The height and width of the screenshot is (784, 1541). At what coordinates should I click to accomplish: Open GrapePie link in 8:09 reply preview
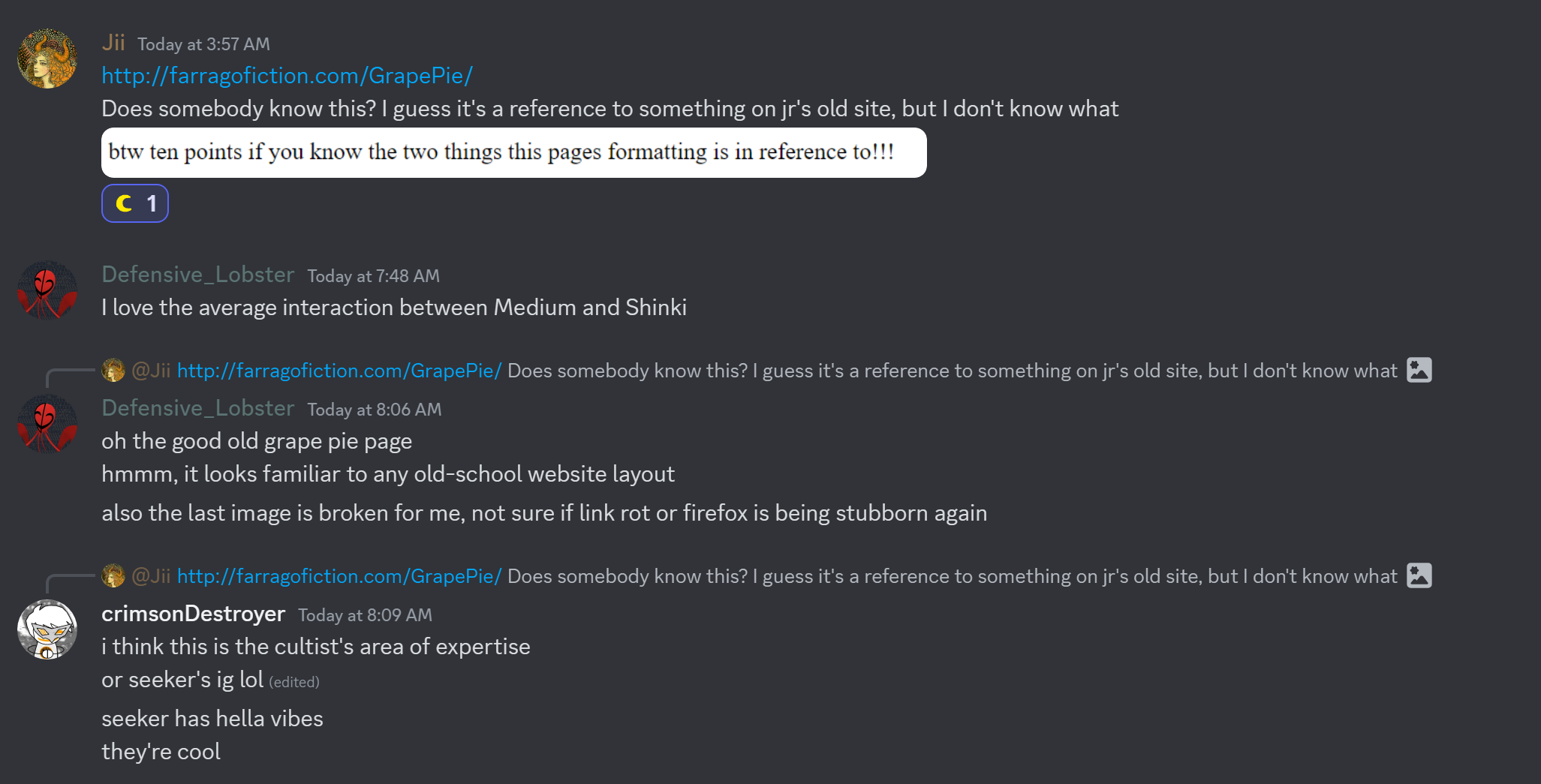coord(339,576)
